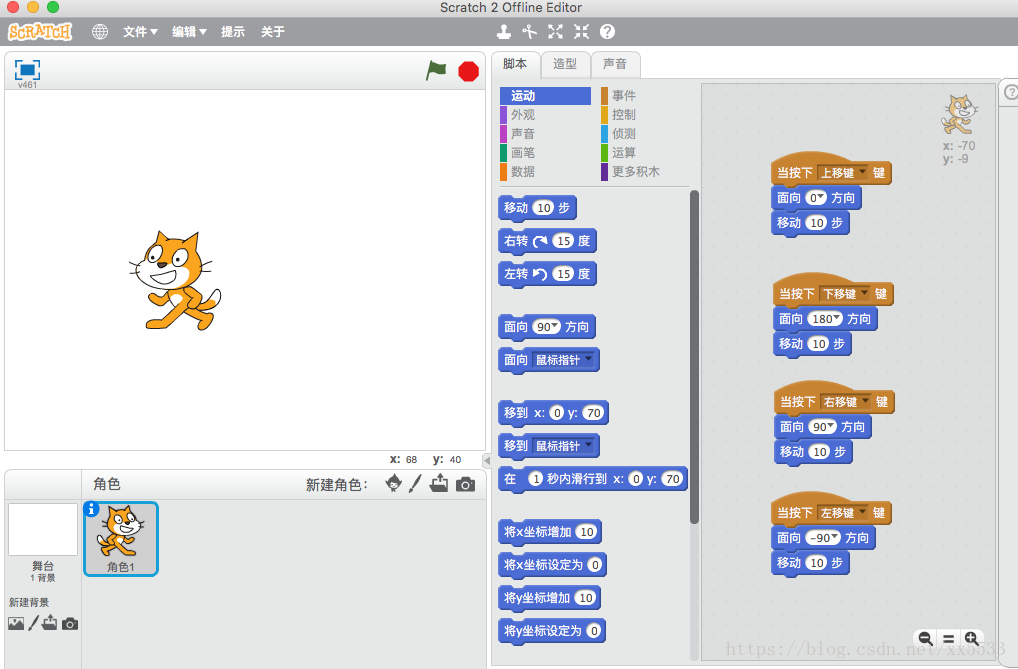The width and height of the screenshot is (1018, 669).
Task: Open 下移键 key dropdown in script
Action: (x=845, y=294)
